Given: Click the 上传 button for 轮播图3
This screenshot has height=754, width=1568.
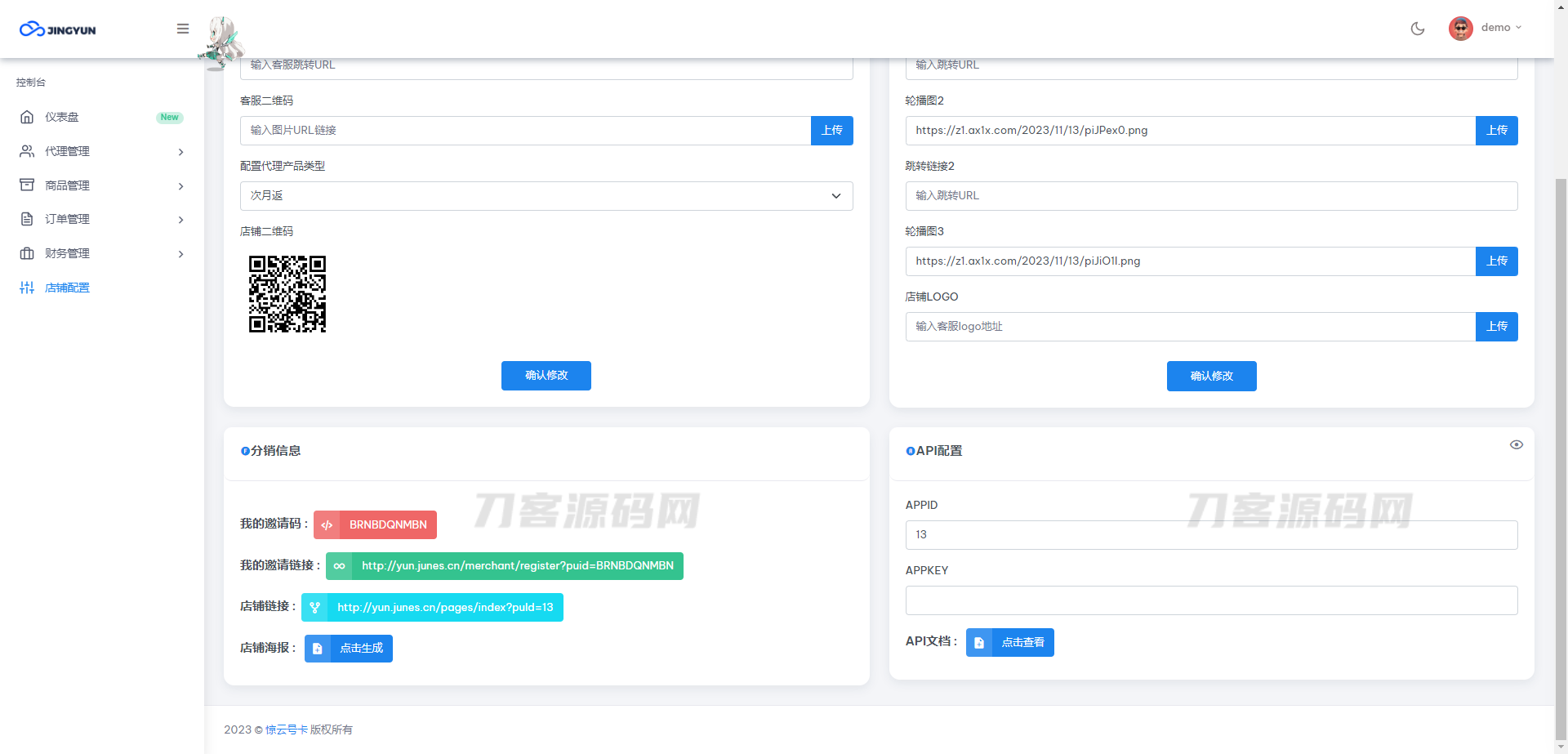Looking at the screenshot, I should 1497,261.
